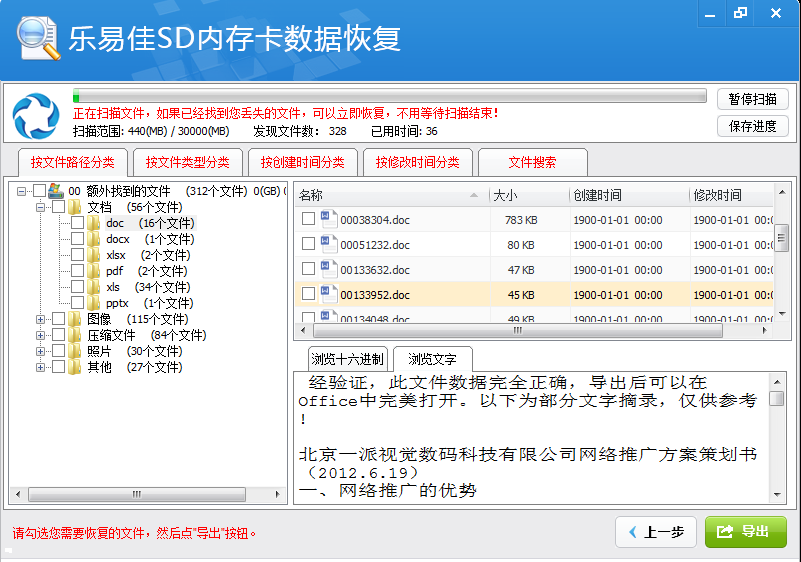Click the 压缩文件 folder icon
The height and width of the screenshot is (562, 801).
(x=75, y=335)
